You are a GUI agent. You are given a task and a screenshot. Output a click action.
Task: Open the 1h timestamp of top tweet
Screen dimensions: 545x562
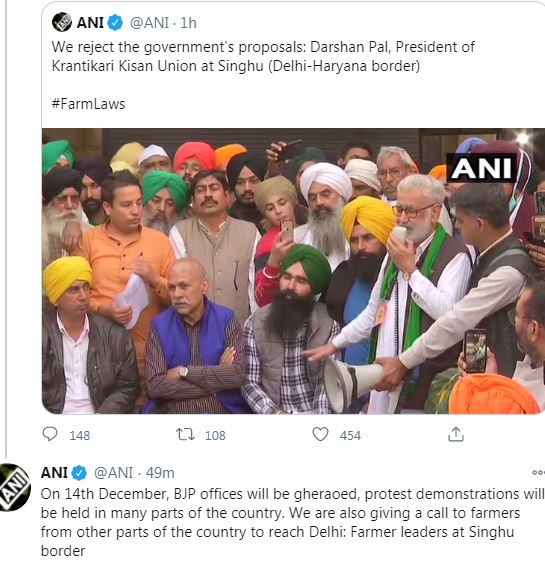pyautogui.click(x=188, y=23)
